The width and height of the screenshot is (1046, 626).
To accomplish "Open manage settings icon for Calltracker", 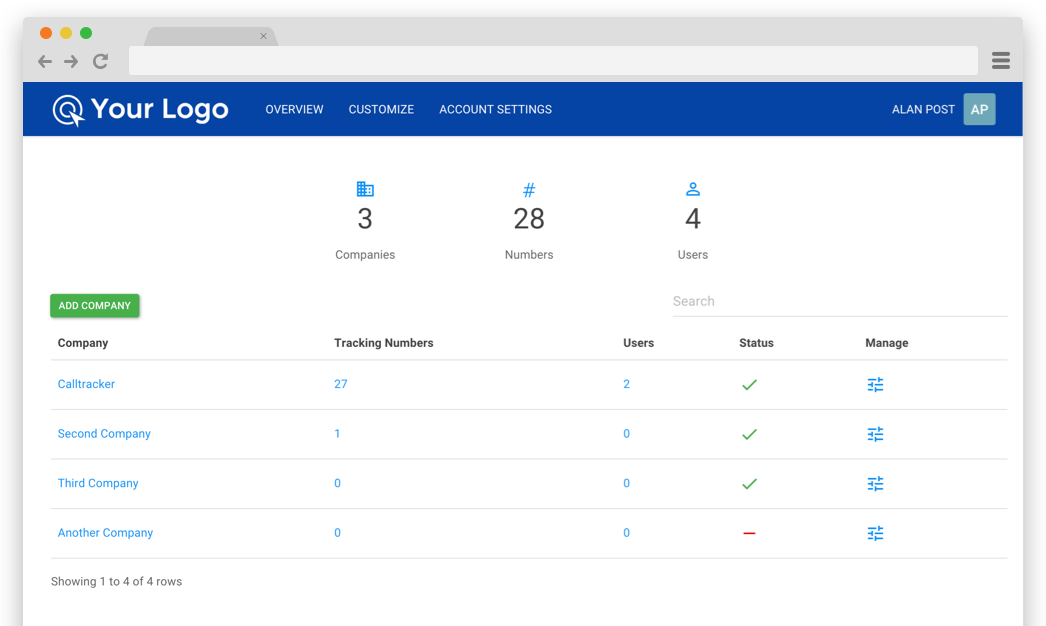I will point(875,384).
